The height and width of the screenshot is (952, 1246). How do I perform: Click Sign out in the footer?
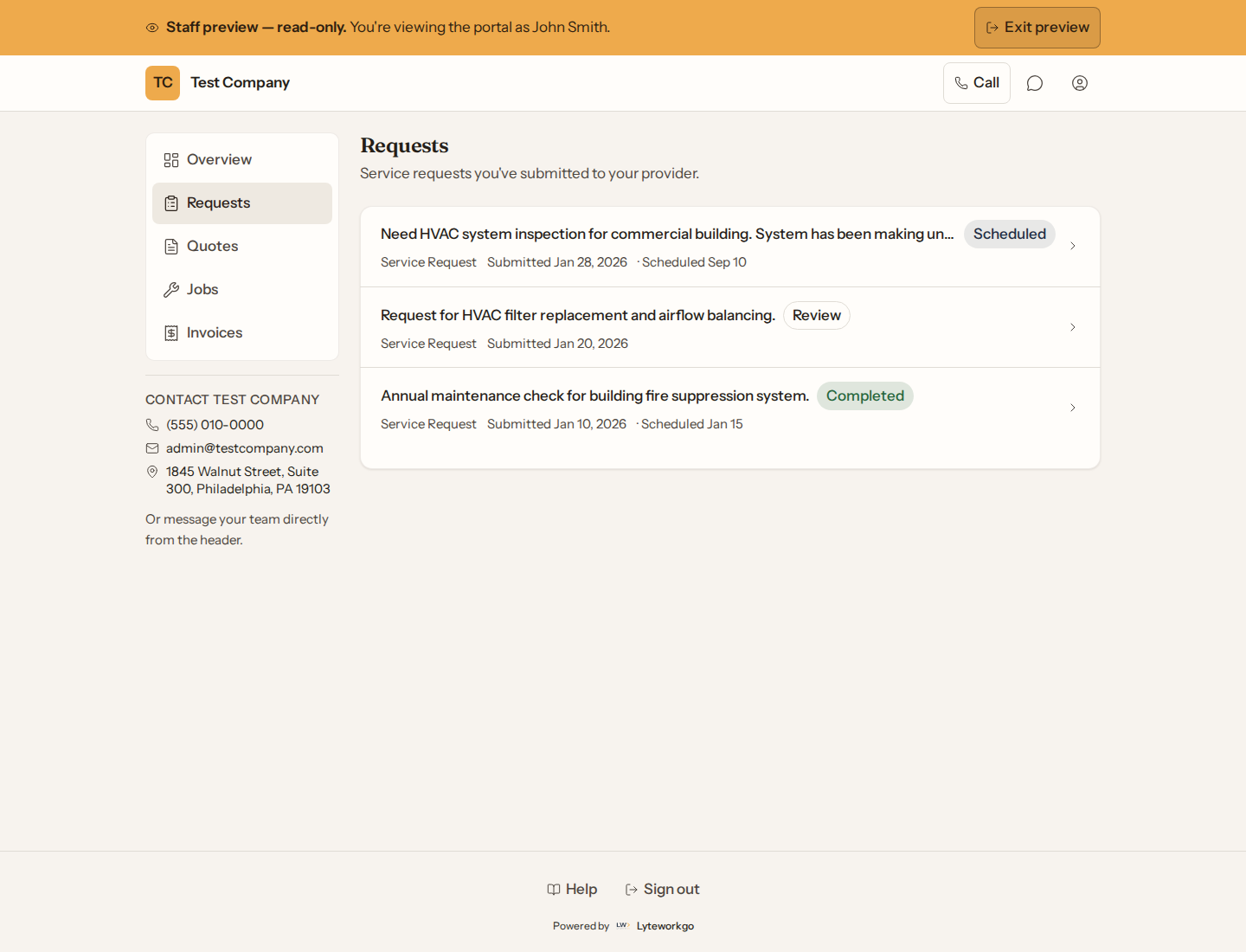point(662,889)
